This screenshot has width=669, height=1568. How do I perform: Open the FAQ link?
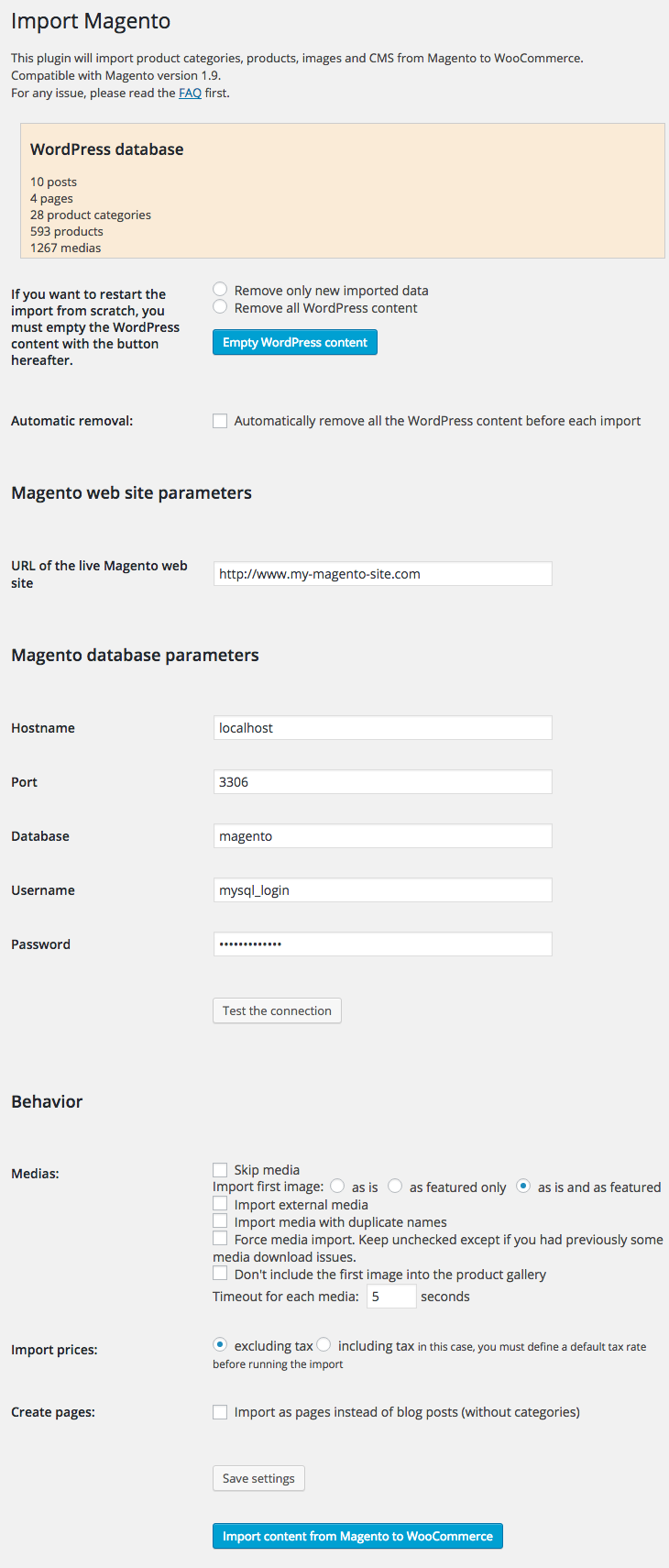[x=190, y=93]
